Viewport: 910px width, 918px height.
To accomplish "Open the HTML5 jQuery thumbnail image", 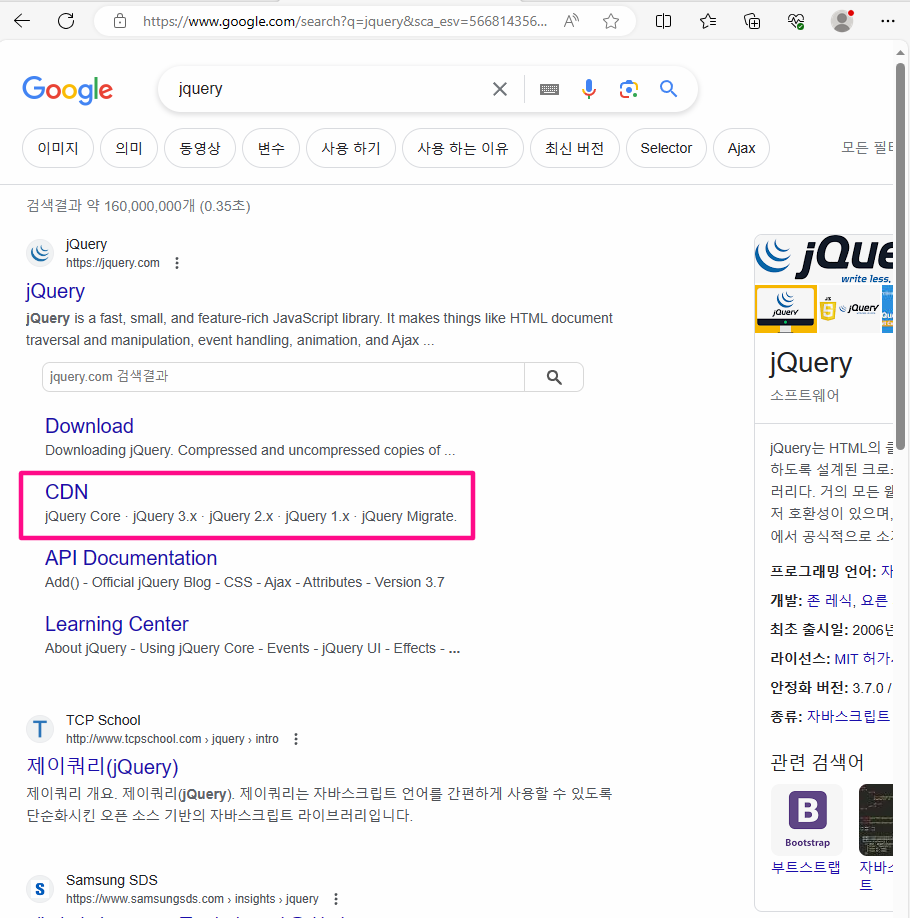I will [850, 309].
